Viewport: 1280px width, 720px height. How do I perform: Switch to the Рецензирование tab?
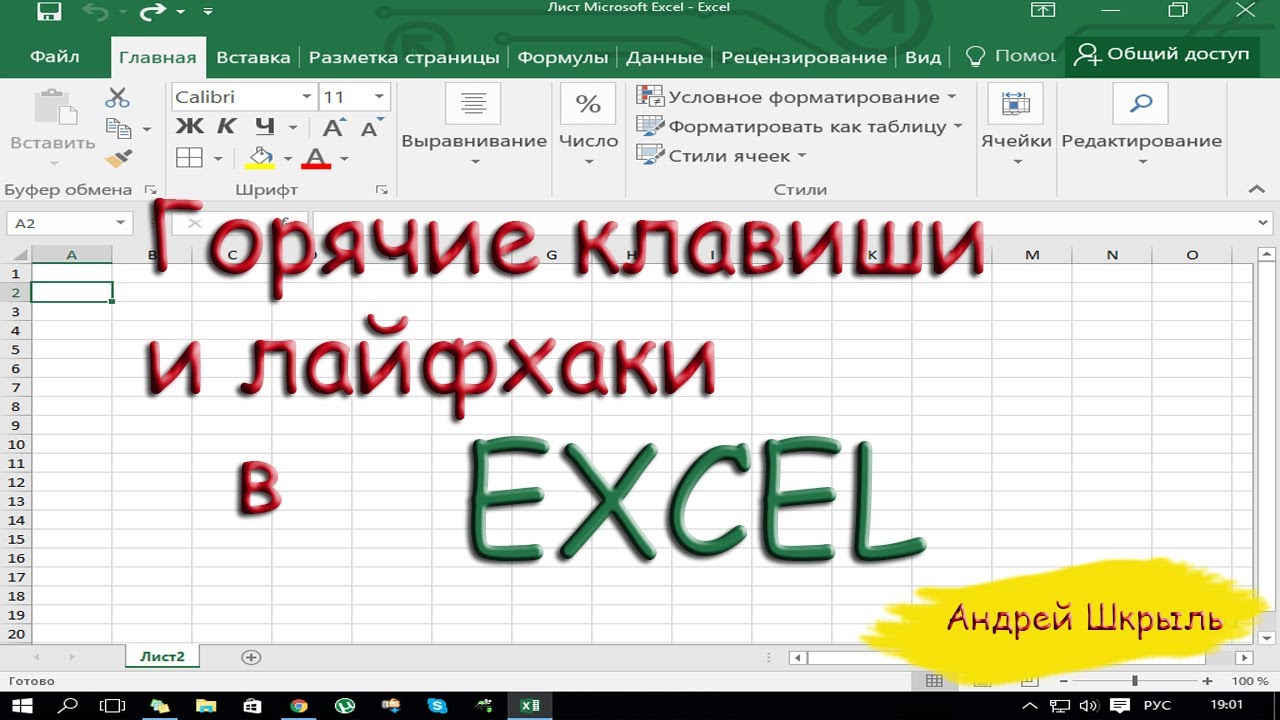click(x=804, y=57)
